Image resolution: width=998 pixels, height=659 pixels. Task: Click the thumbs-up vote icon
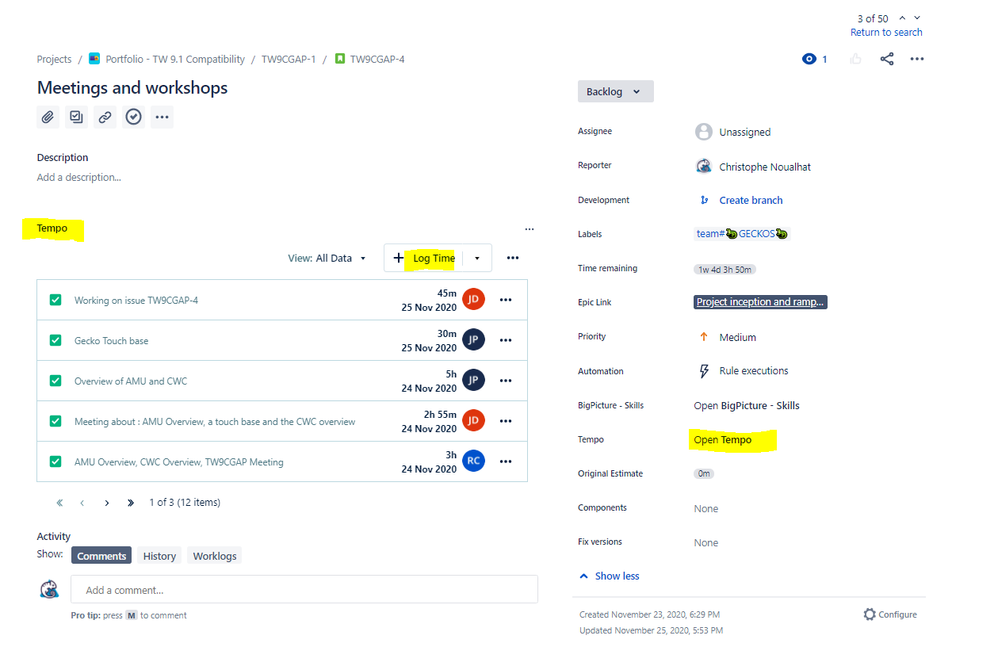coord(855,59)
